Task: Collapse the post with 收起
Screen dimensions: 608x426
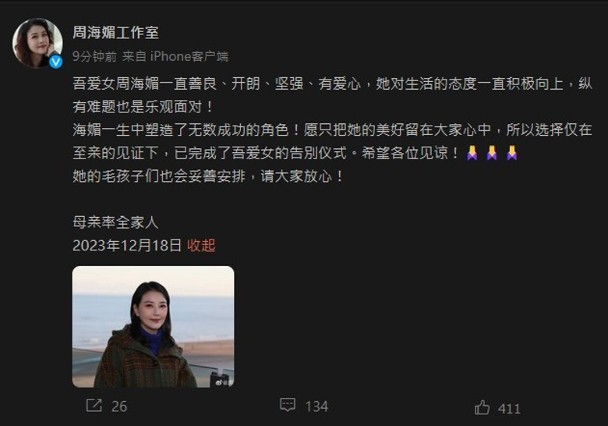Action: click(201, 245)
